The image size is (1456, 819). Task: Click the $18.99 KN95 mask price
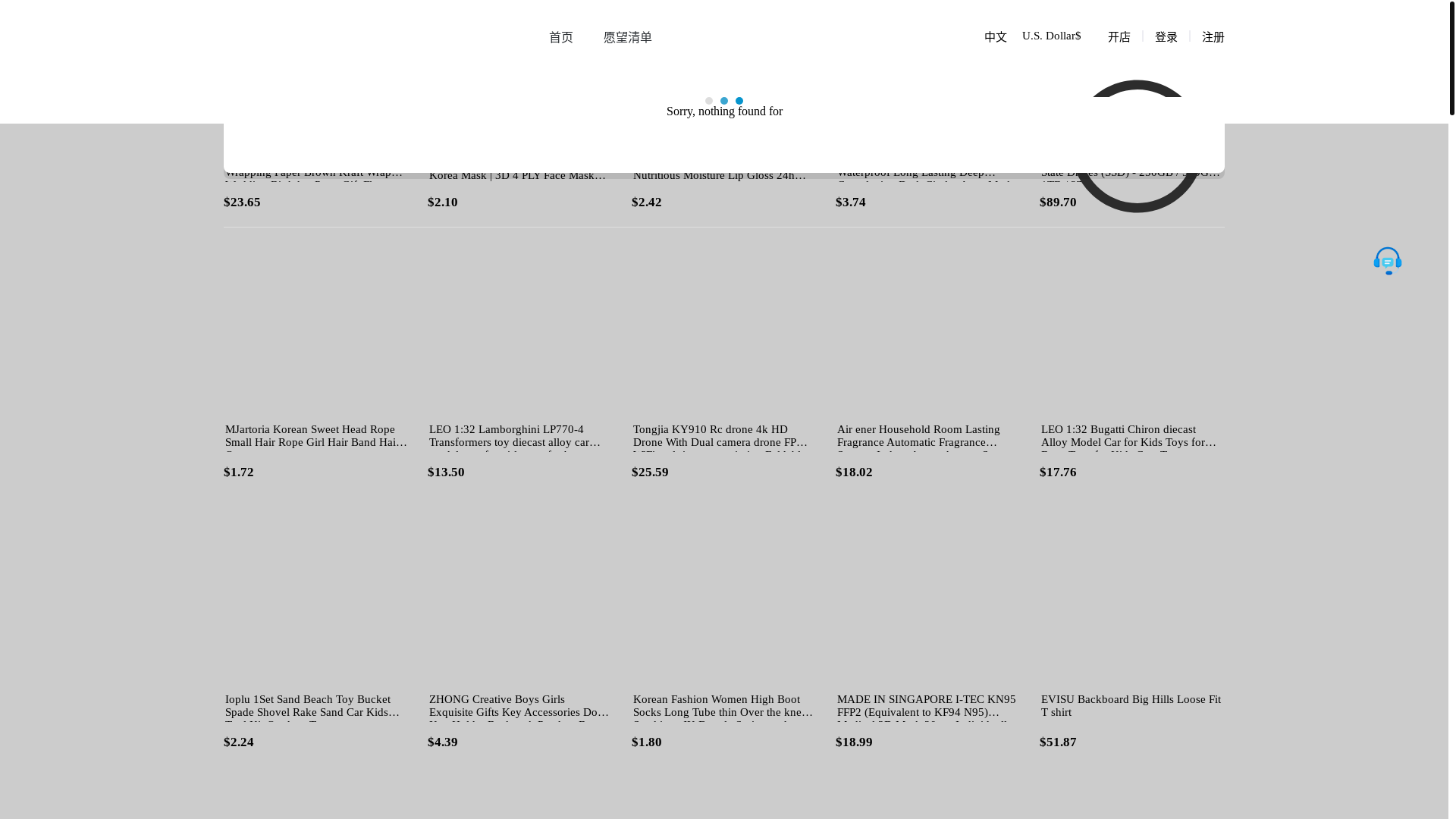point(854,742)
